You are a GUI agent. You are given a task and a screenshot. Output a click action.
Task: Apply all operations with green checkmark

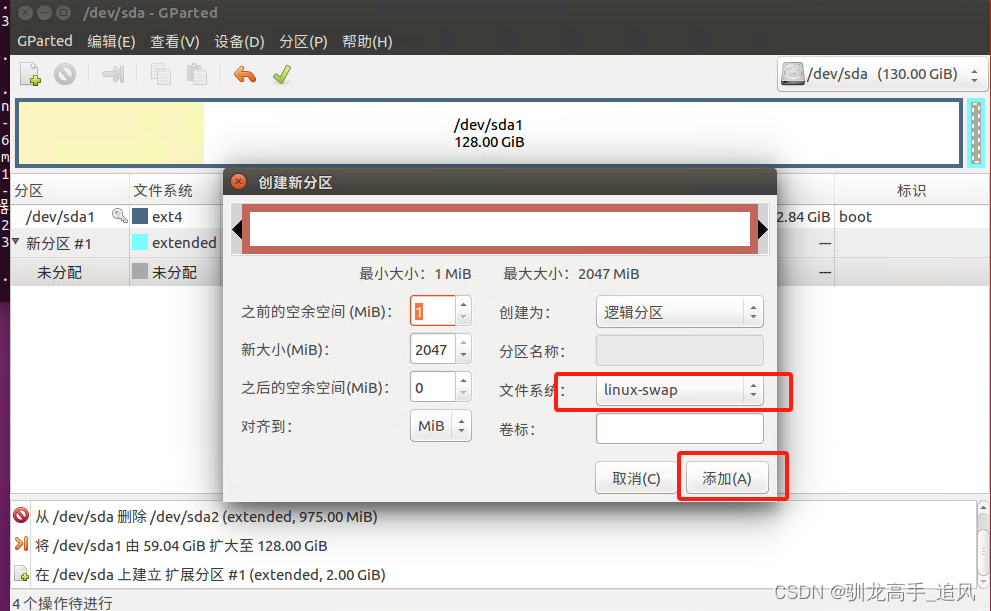(x=282, y=75)
